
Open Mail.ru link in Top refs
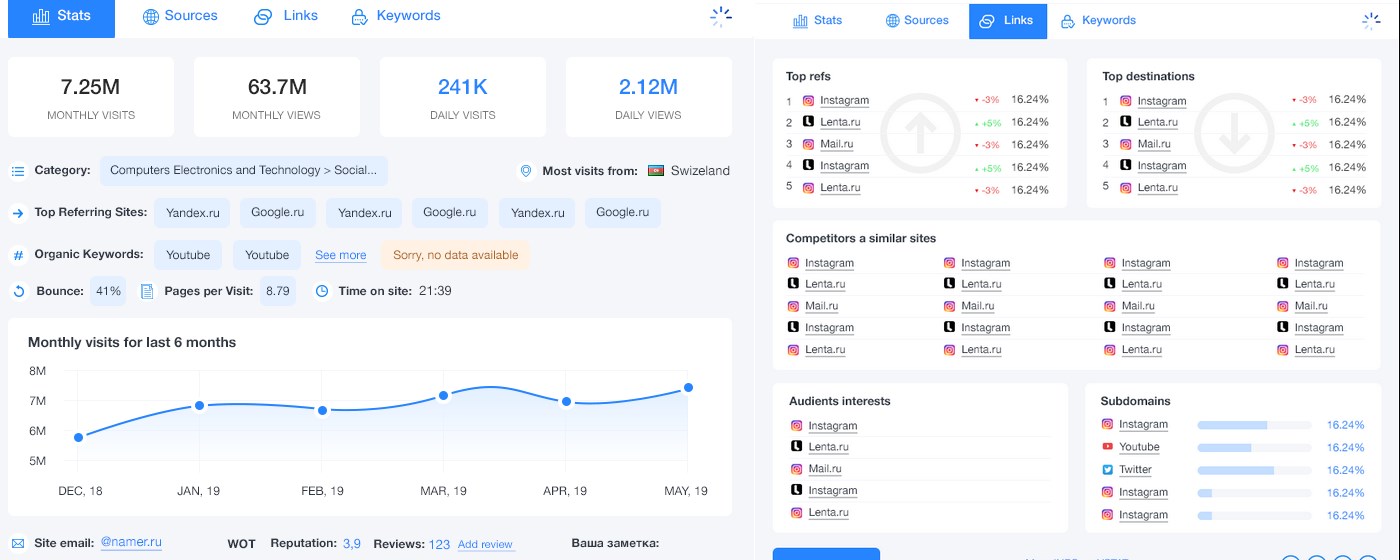pos(836,144)
